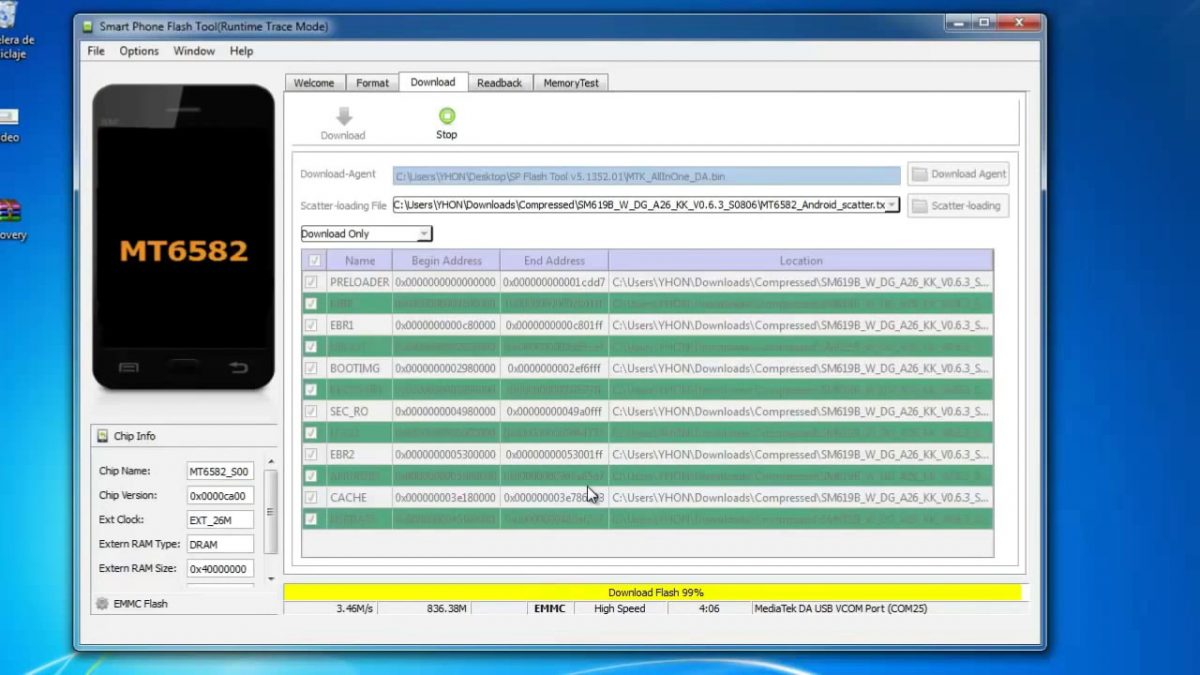This screenshot has height=675, width=1200.
Task: Uncheck the PRELOADER partition checkbox
Action: (x=312, y=282)
